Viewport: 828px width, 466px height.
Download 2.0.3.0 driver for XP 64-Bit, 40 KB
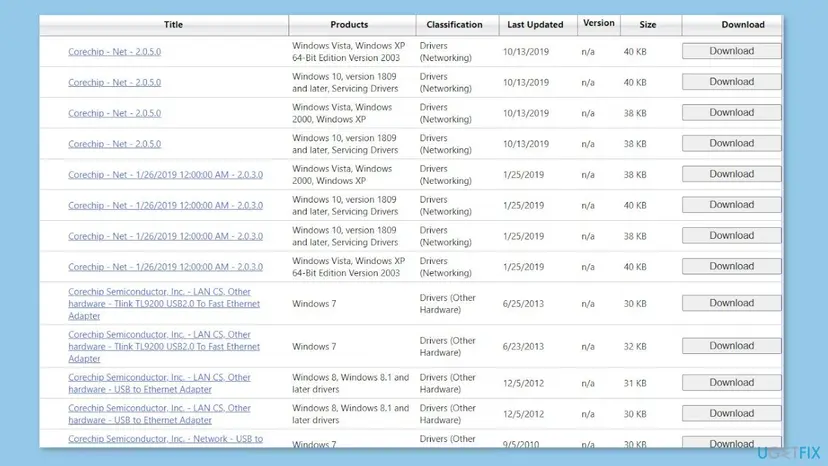731,266
